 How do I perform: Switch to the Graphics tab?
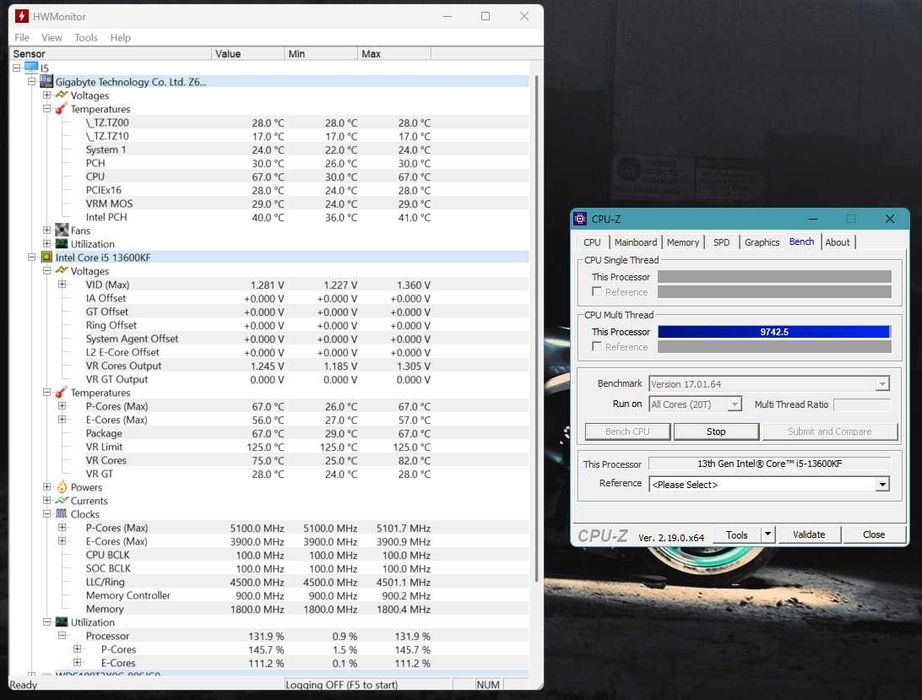pyautogui.click(x=761, y=242)
